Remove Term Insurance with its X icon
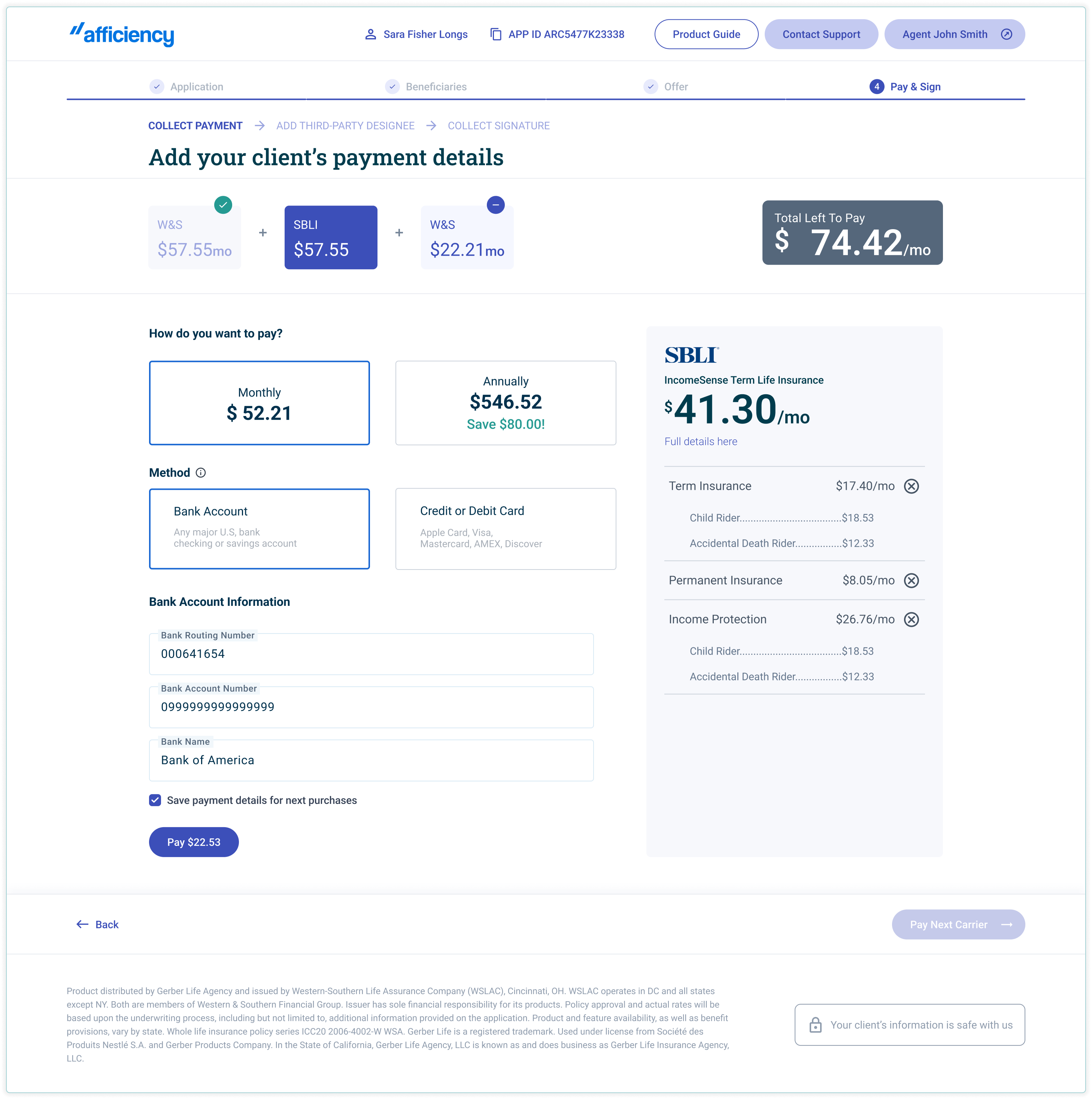Image resolution: width=1092 pixels, height=1099 pixels. coord(911,486)
